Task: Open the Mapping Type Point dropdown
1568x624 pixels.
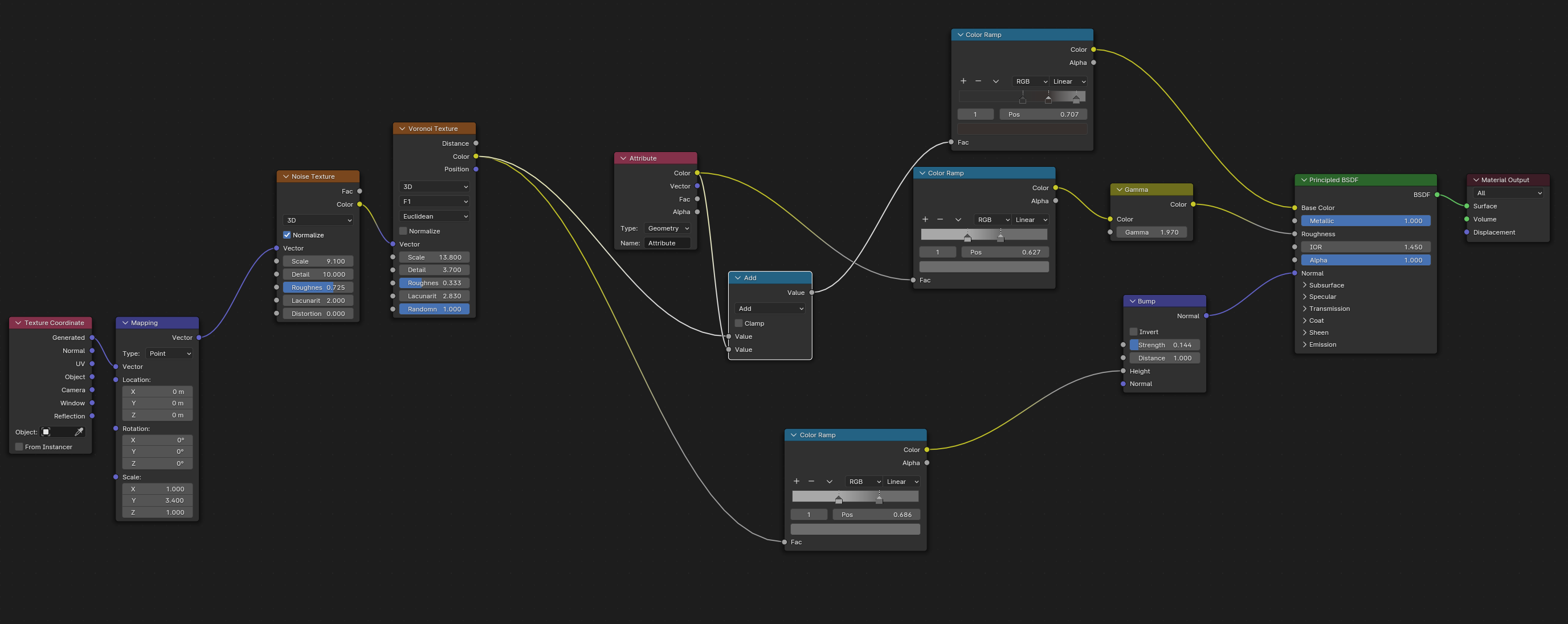Action: click(169, 354)
